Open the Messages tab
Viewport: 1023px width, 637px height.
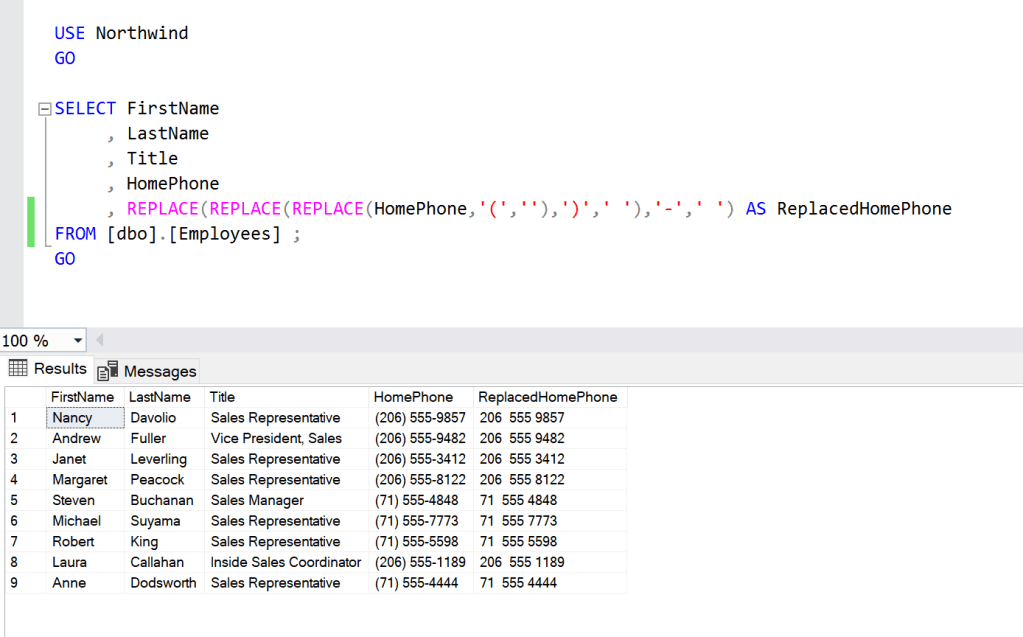pos(148,371)
